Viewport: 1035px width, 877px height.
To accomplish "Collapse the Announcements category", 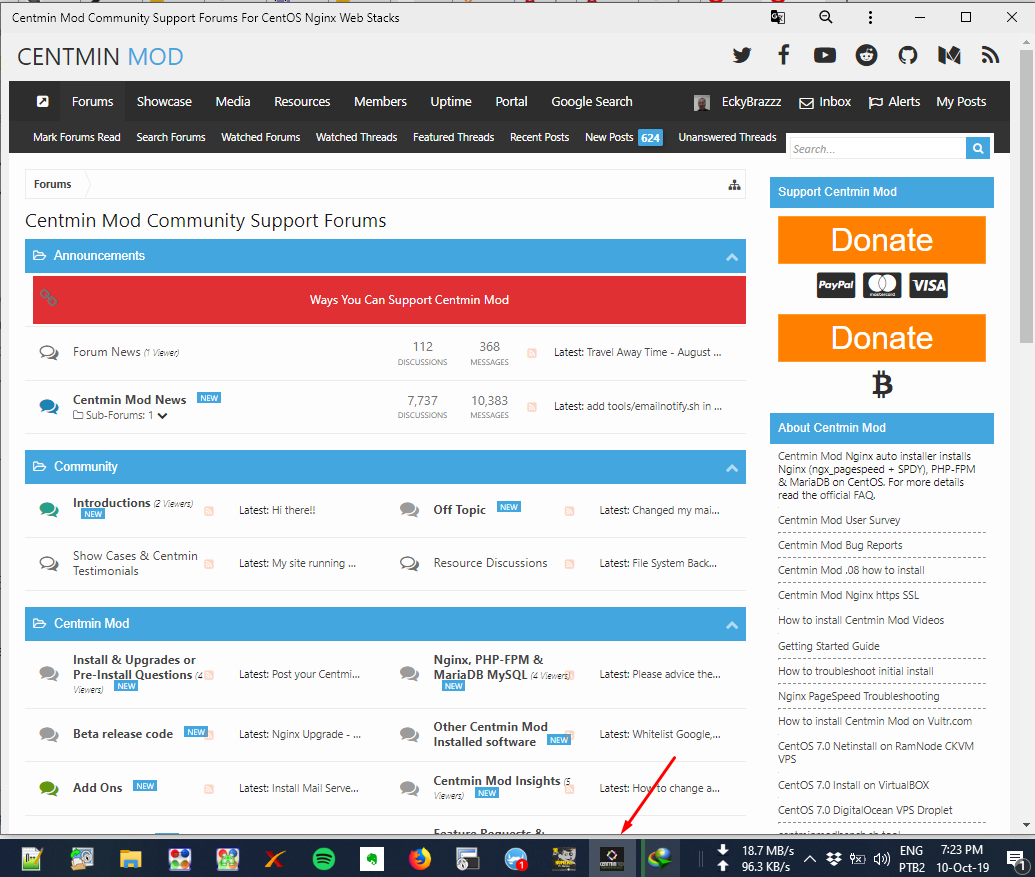I will tap(732, 257).
